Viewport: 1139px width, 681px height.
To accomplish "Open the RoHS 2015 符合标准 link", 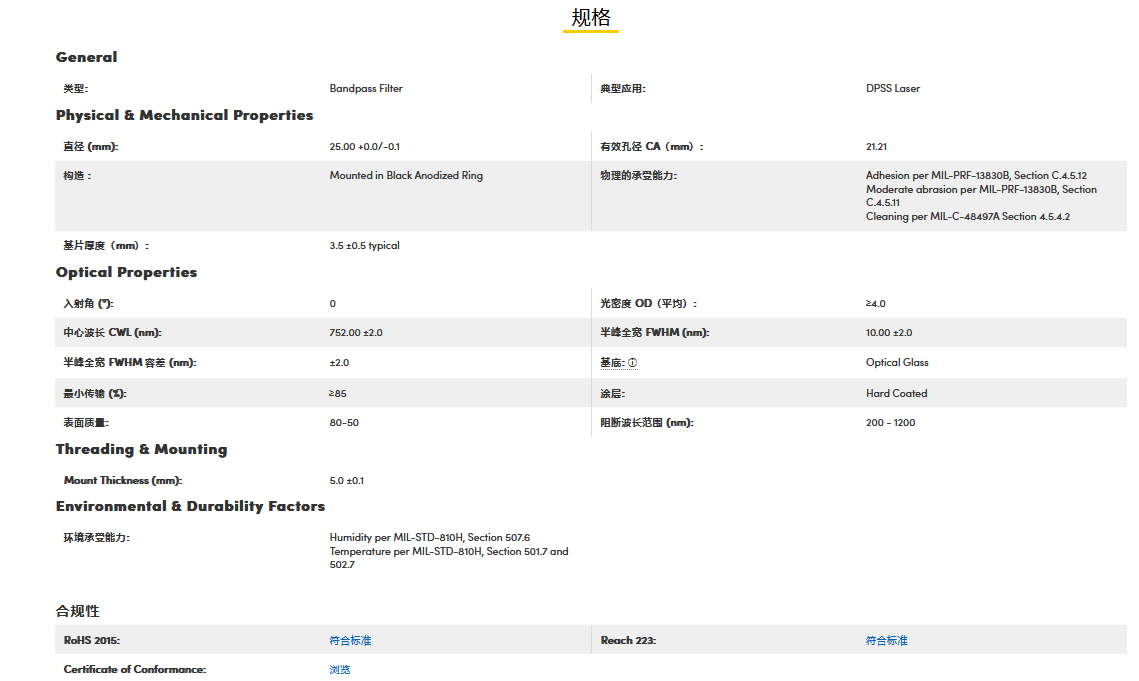I will (350, 640).
